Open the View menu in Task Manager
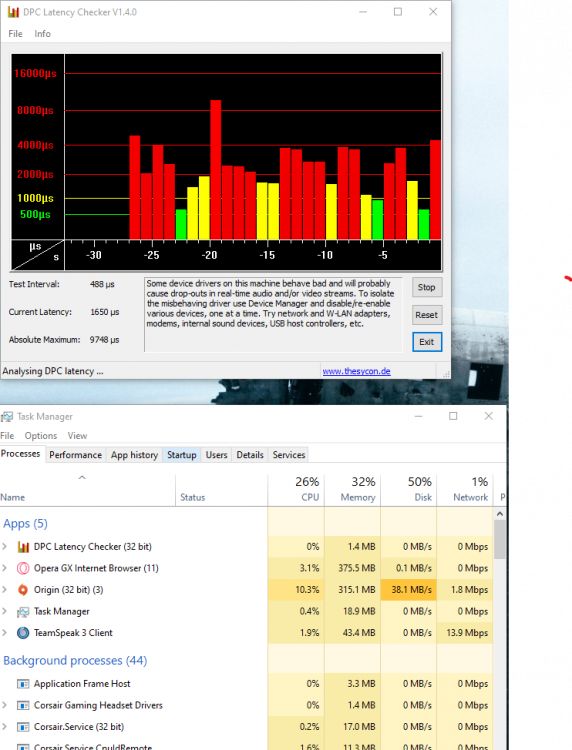Viewport: 572px width, 750px height. coord(77,436)
